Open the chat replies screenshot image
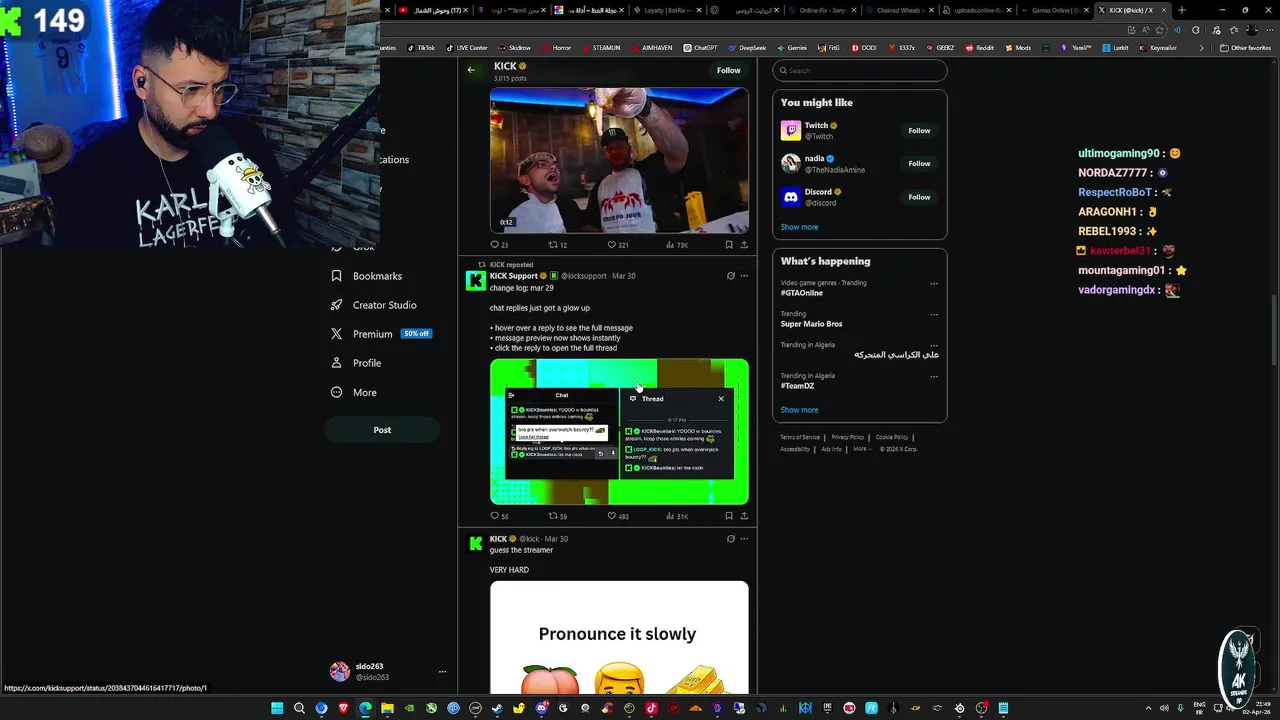Image resolution: width=1280 pixels, height=720 pixels. click(x=619, y=432)
